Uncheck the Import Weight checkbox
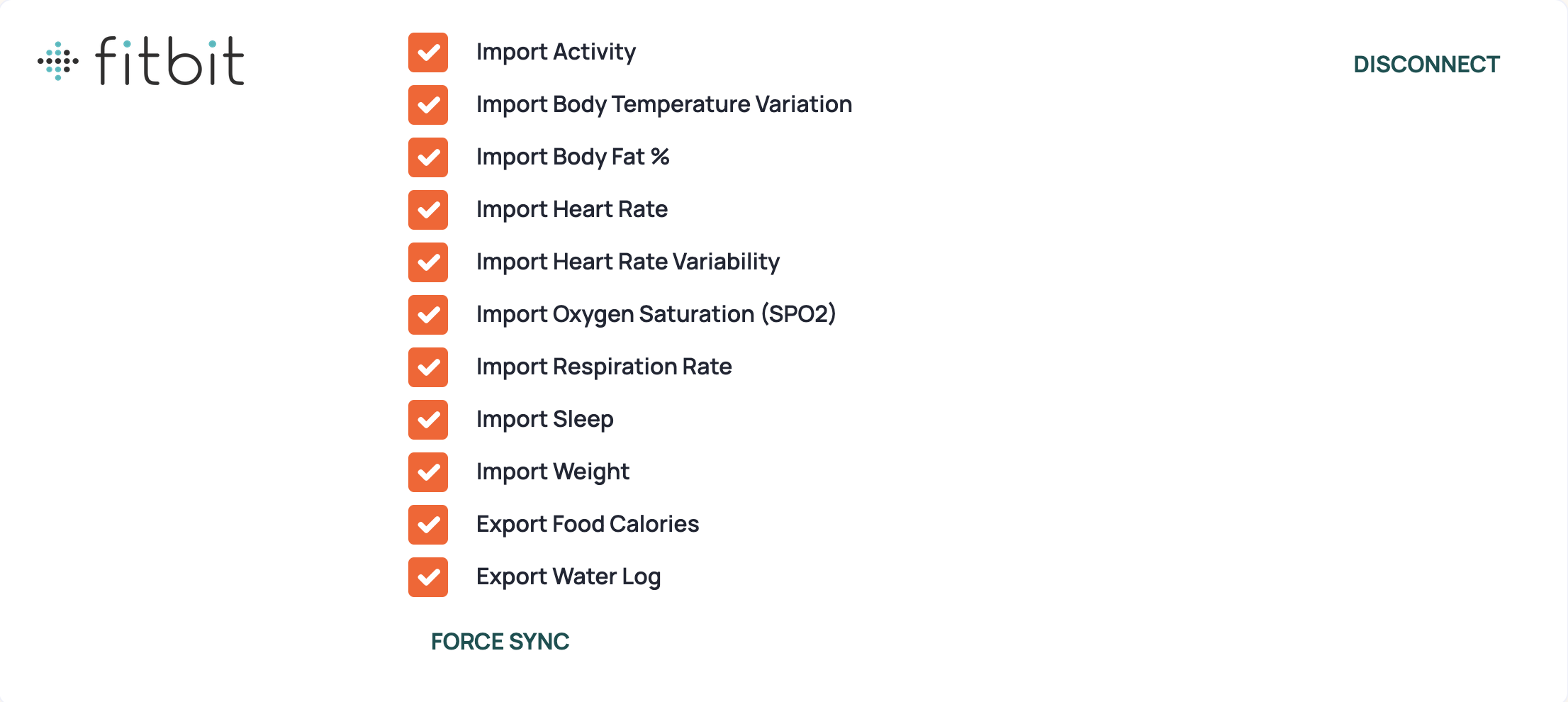This screenshot has width=1568, height=702. pos(428,472)
